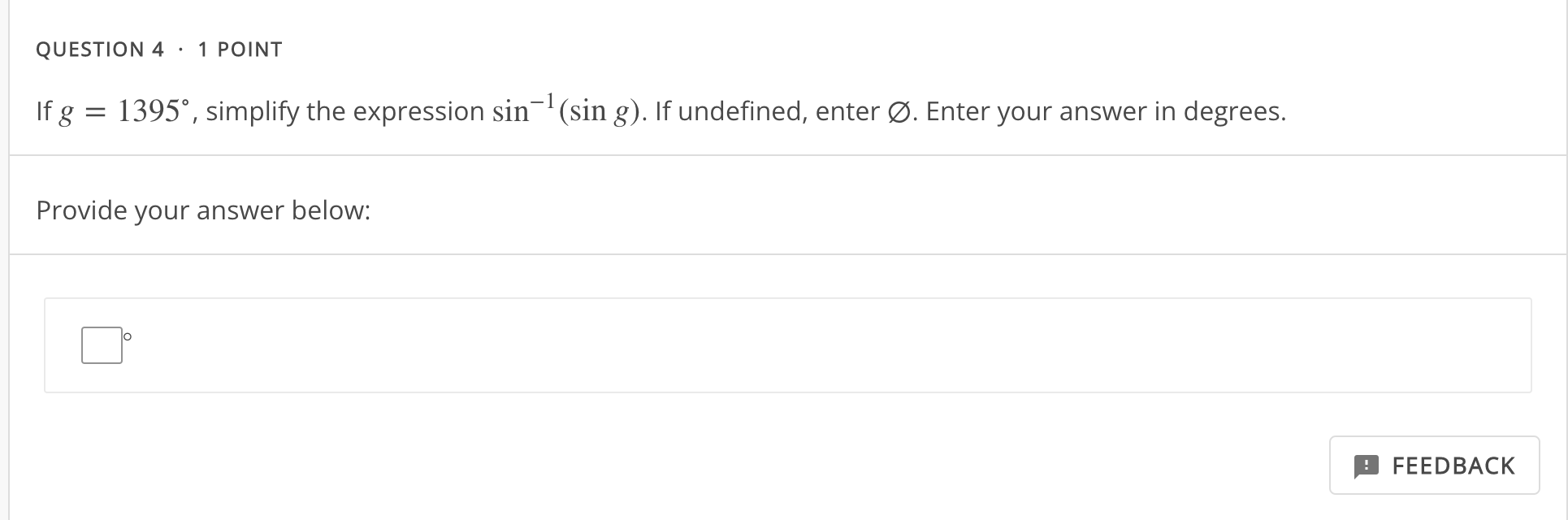Click the phrase Provide your answer below

tap(202, 210)
